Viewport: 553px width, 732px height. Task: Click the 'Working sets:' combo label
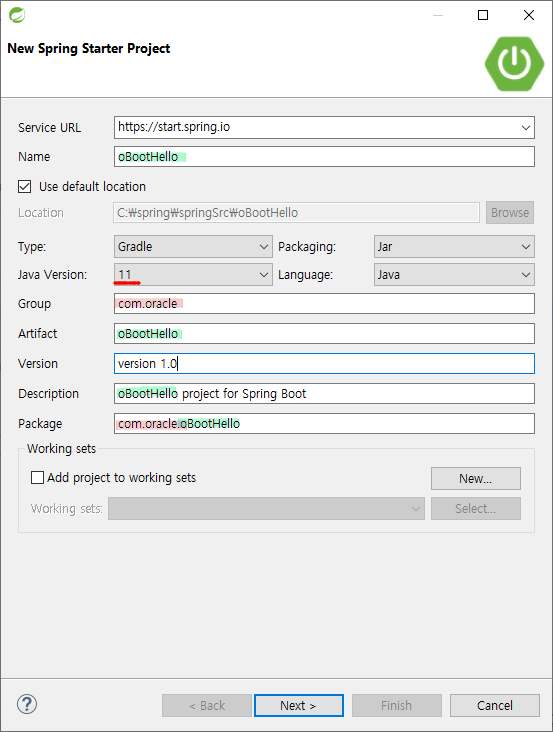[x=67, y=509]
